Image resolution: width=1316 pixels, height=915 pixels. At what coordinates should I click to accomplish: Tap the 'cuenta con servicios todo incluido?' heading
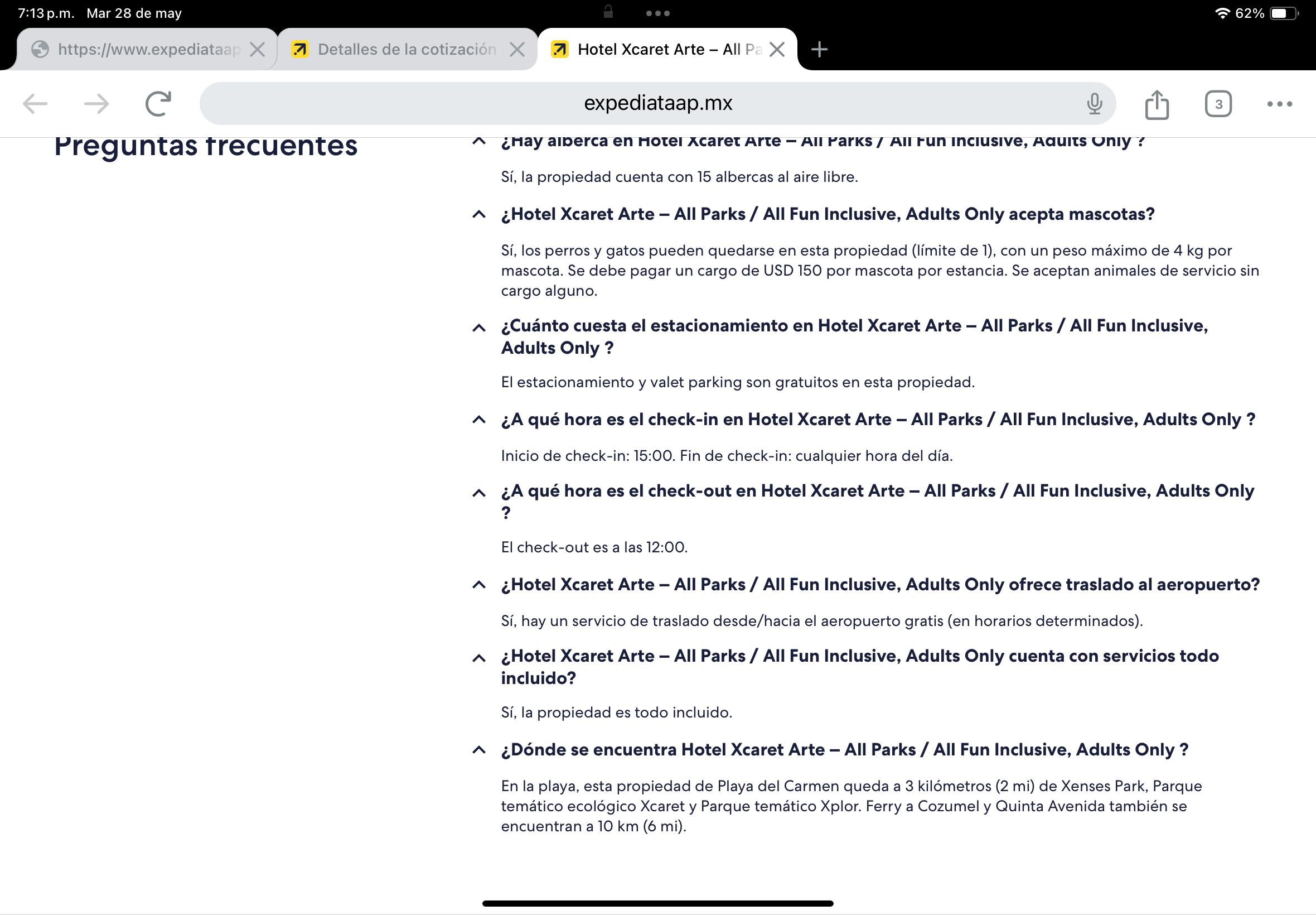point(860,667)
